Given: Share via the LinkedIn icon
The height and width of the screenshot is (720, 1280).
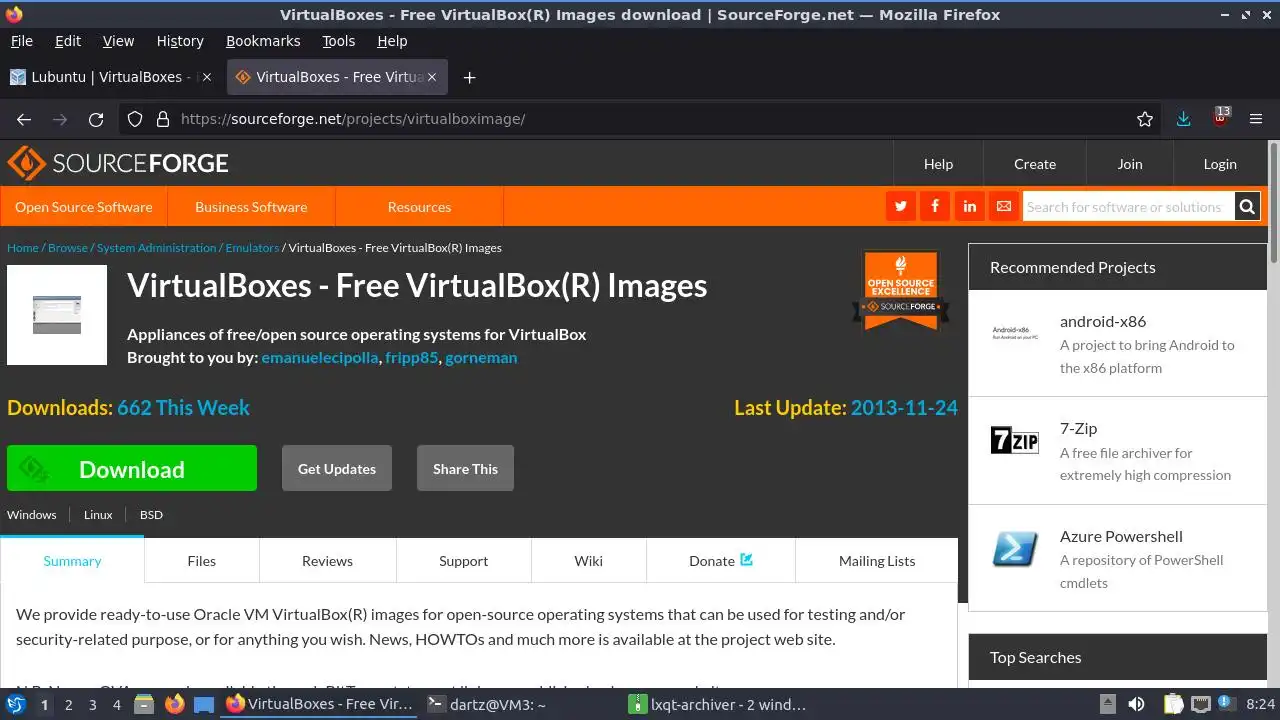Looking at the screenshot, I should click(x=969, y=206).
